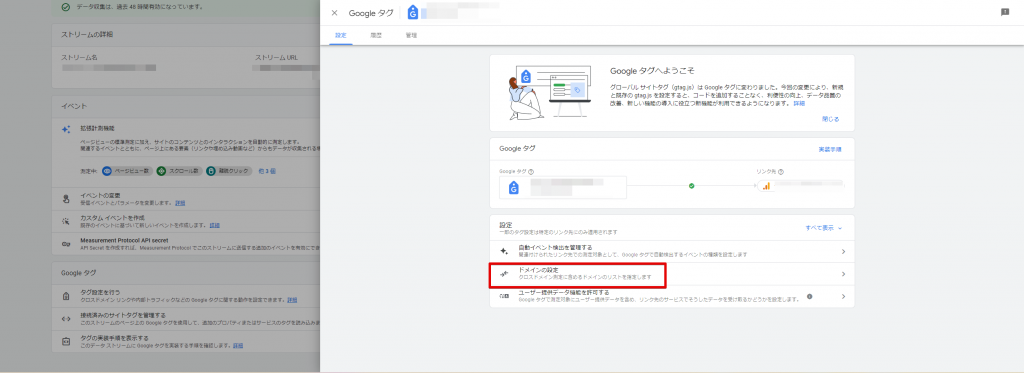
Task: Click help icon next to リンク先 label
Action: (x=781, y=172)
